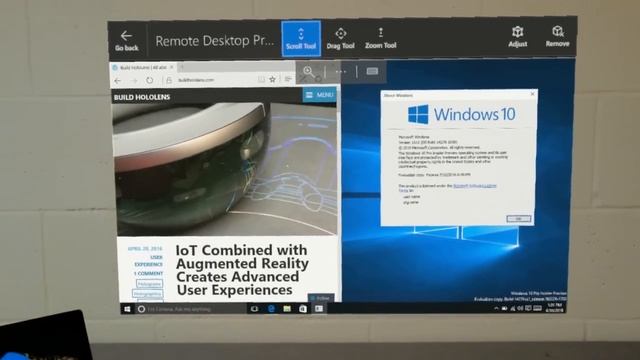Open File Explorer from the taskbar
The image size is (640, 360).
(287, 309)
